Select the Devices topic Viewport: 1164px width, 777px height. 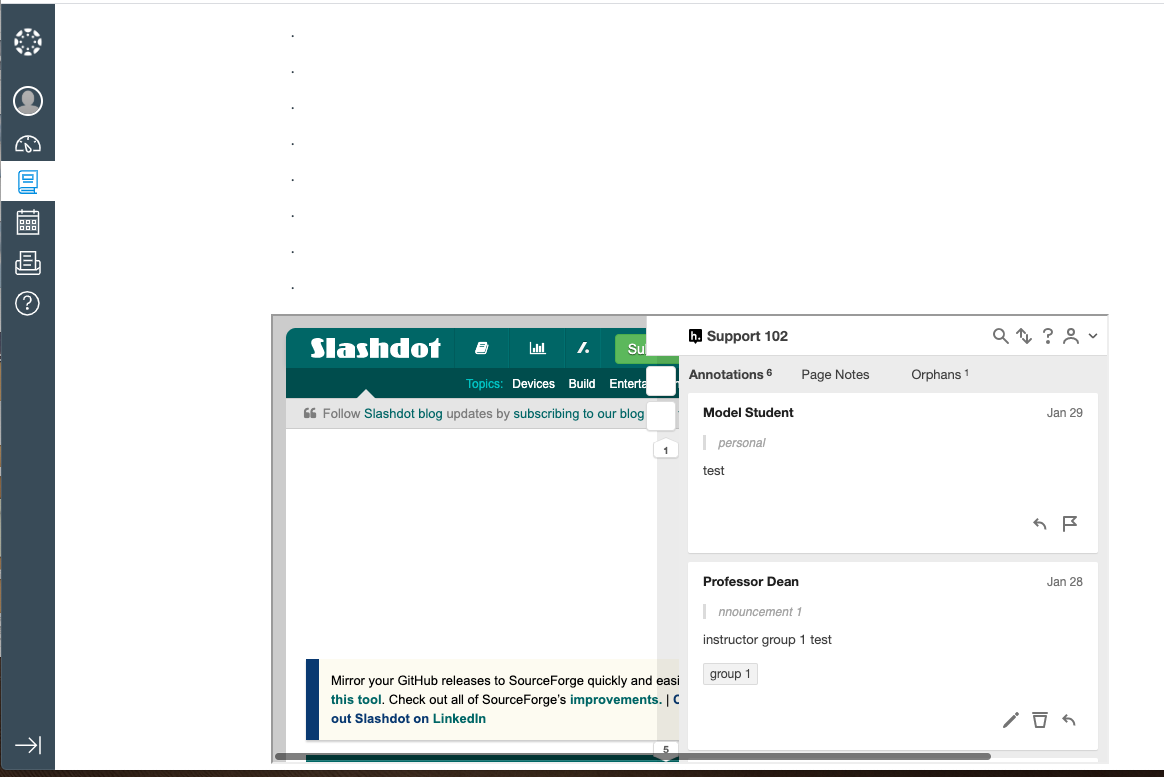click(533, 384)
